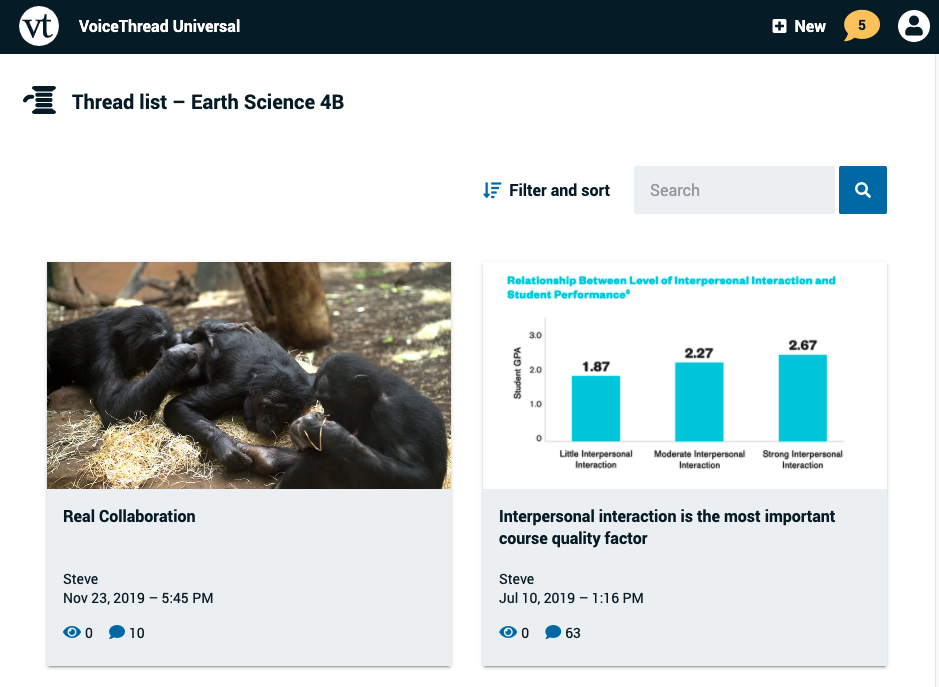The width and height of the screenshot is (939, 687).
Task: Click the thread list spool icon
Action: click(40, 101)
